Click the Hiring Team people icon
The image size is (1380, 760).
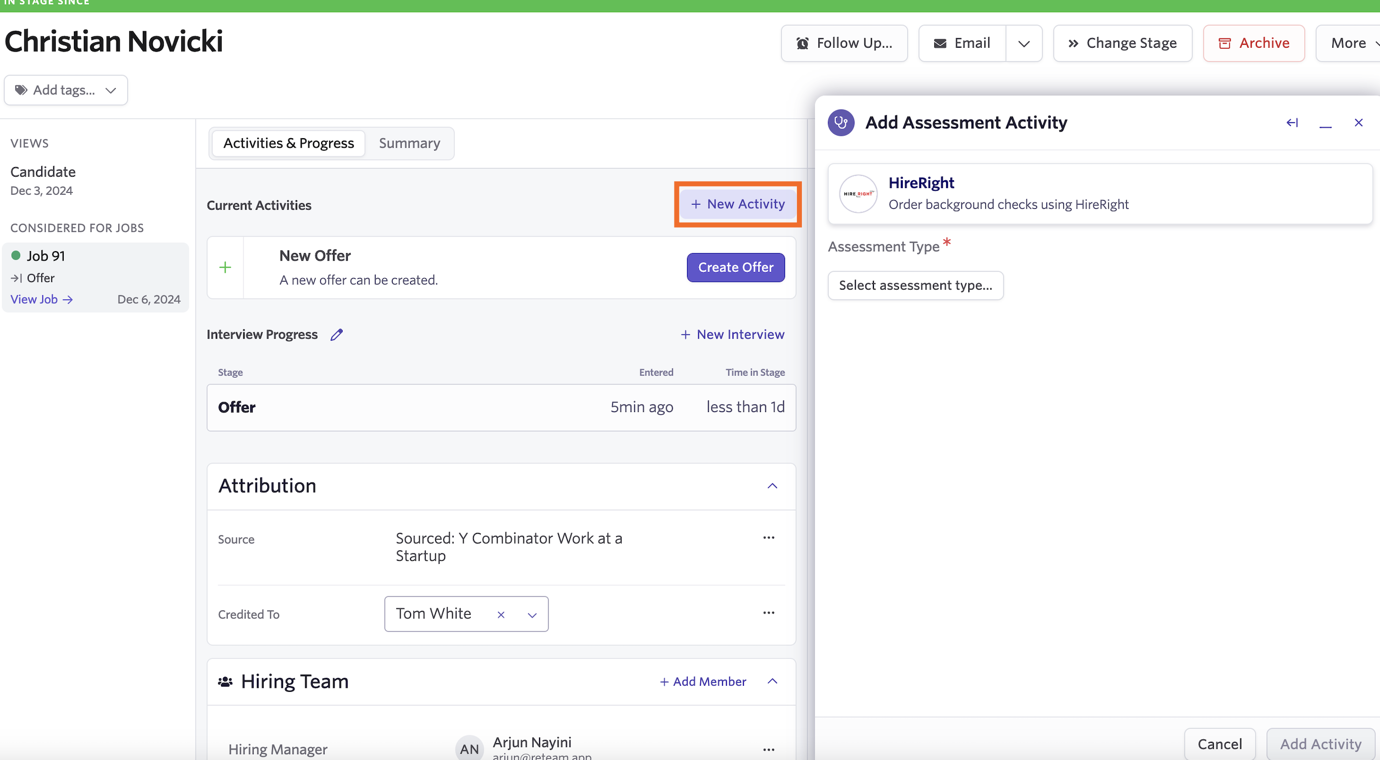(x=225, y=682)
